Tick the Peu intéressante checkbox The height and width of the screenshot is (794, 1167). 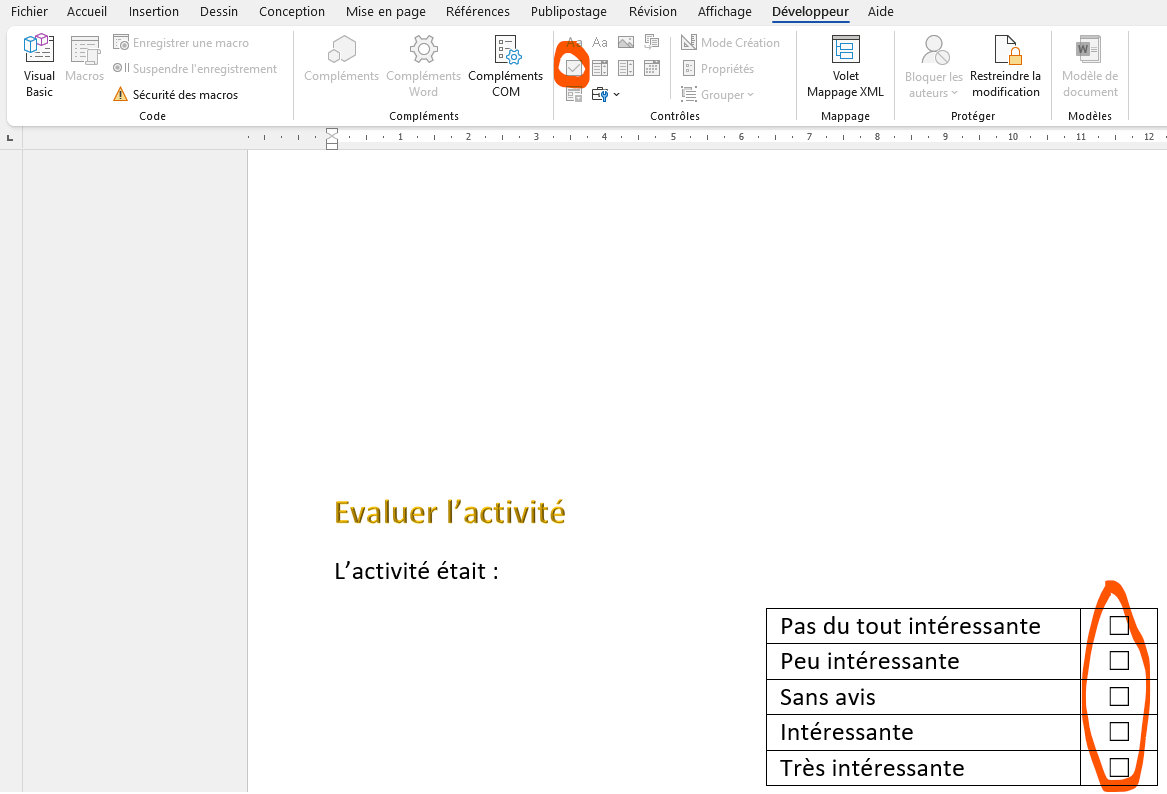pos(1119,661)
